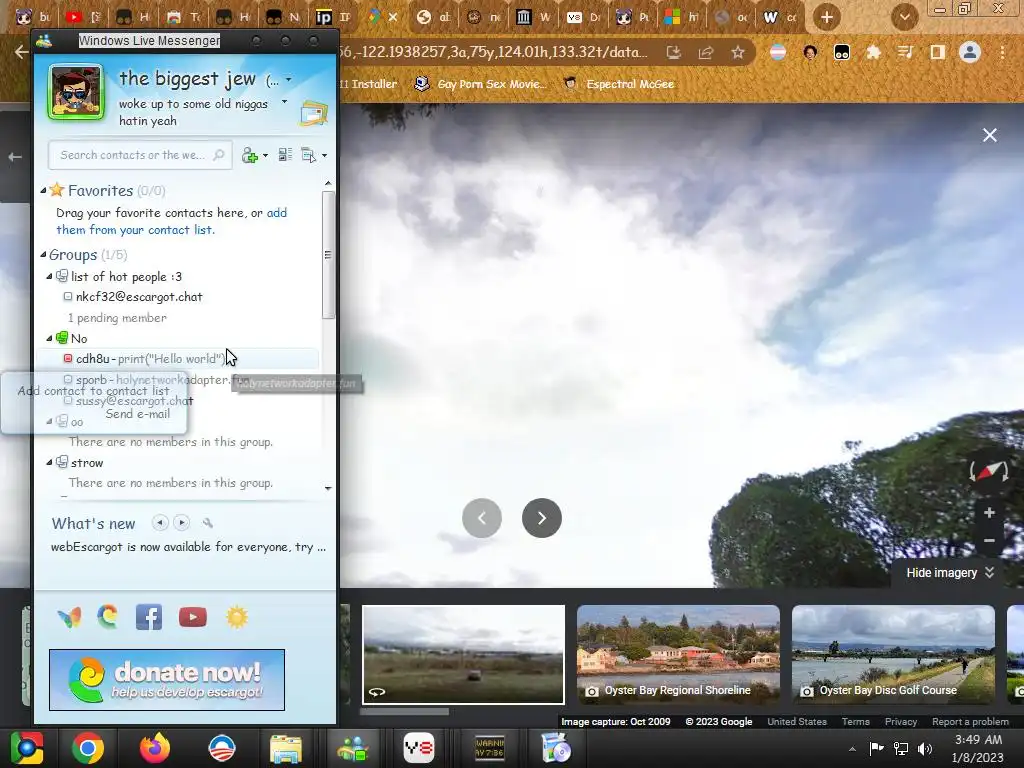1024x768 pixels.
Task: Choose 'Send e-mail' menu entry
Action: [x=138, y=414]
